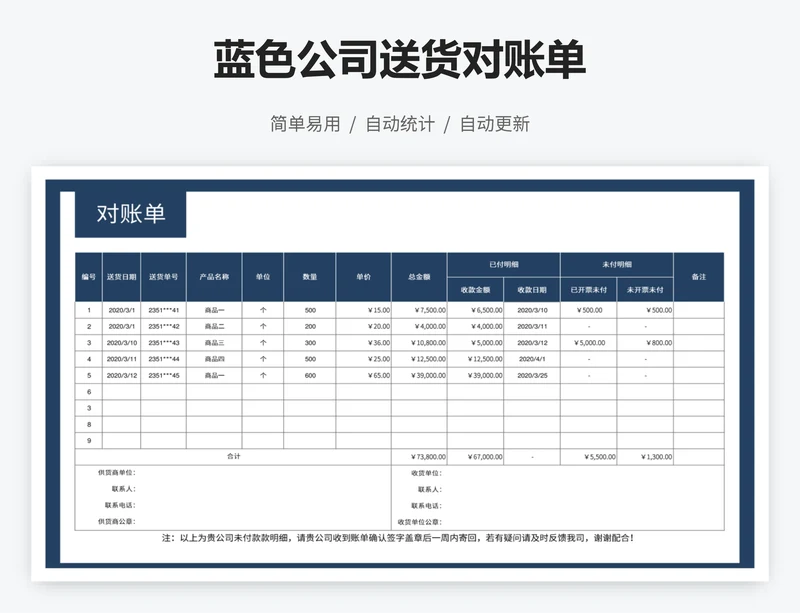Select the 单价 column header
This screenshot has height=613, width=800.
[363, 277]
